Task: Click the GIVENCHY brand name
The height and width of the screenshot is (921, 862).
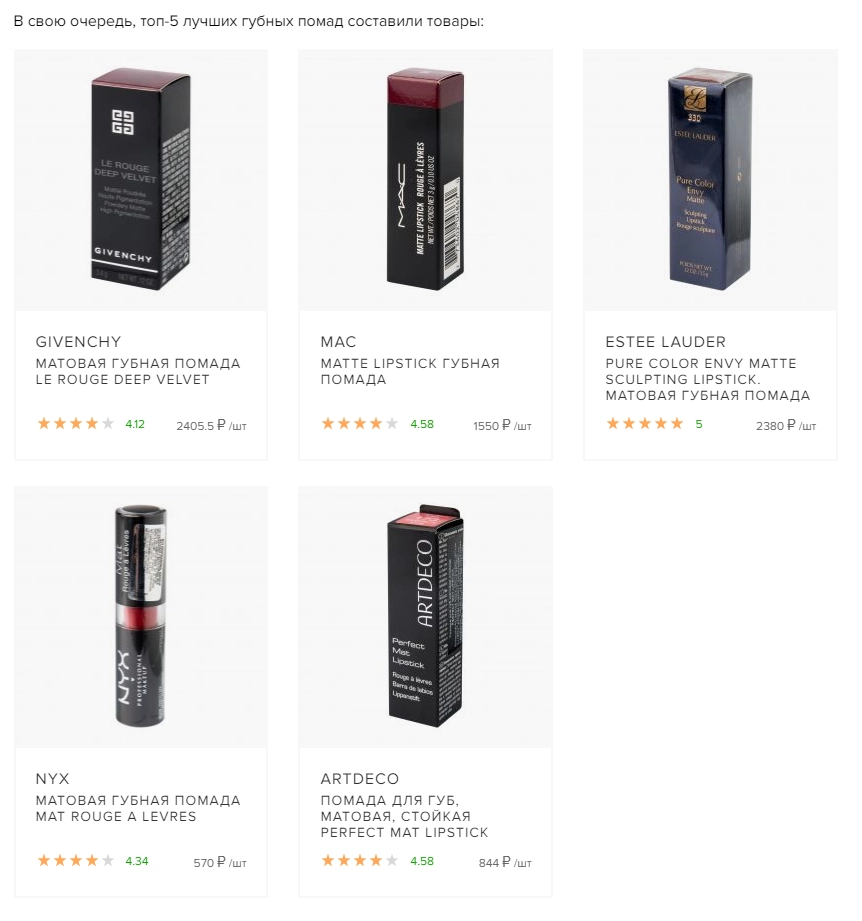Action: click(78, 342)
